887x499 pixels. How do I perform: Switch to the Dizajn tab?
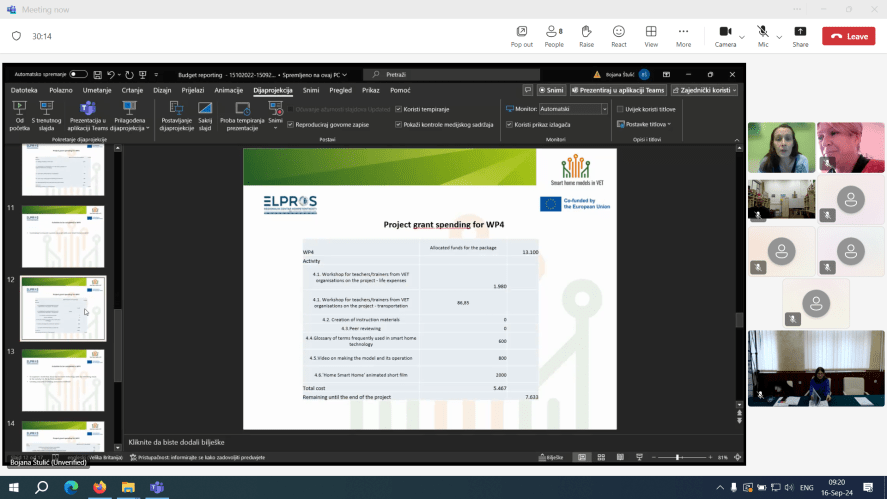pos(162,90)
